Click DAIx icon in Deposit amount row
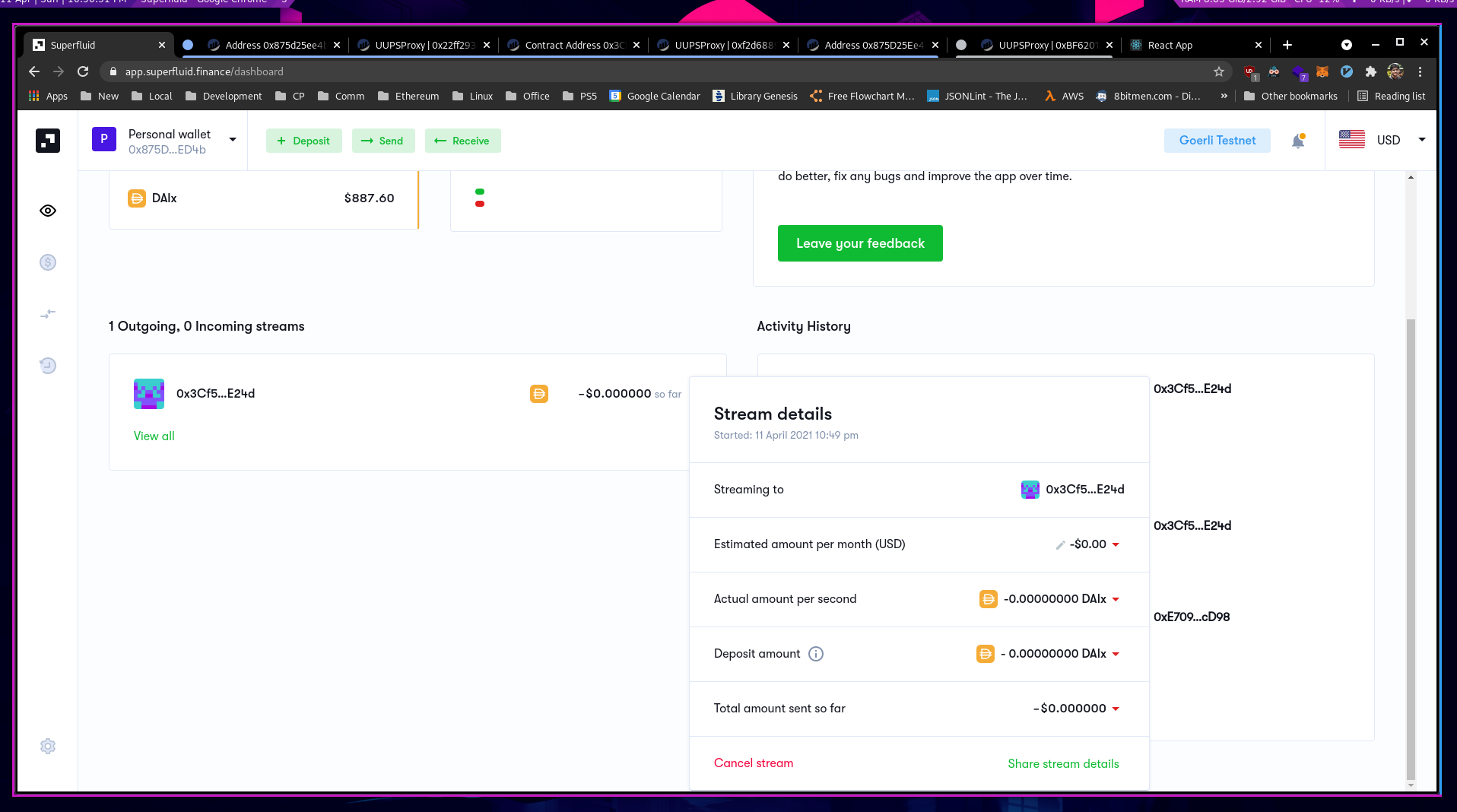1457x812 pixels. click(986, 654)
